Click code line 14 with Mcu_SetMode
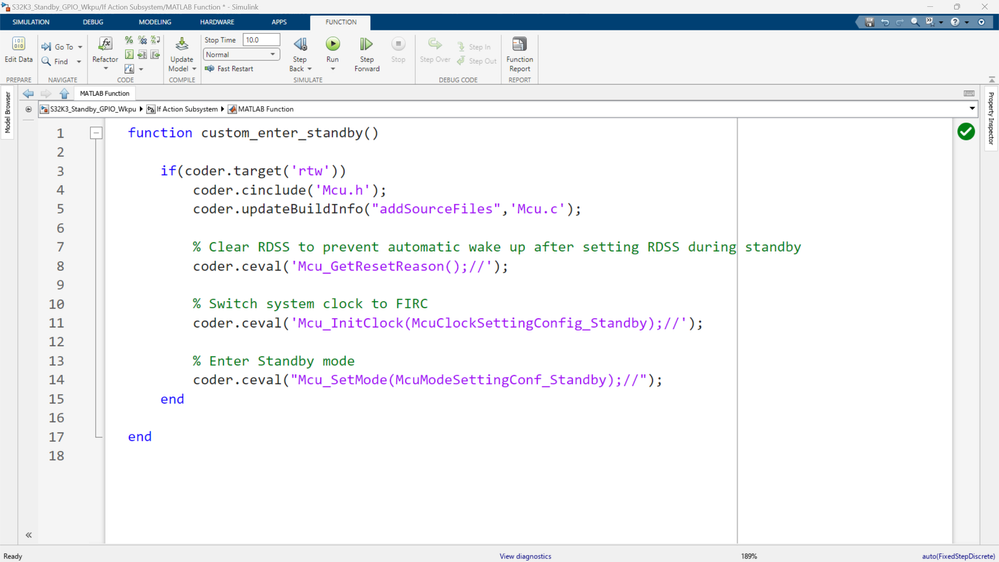 point(428,380)
